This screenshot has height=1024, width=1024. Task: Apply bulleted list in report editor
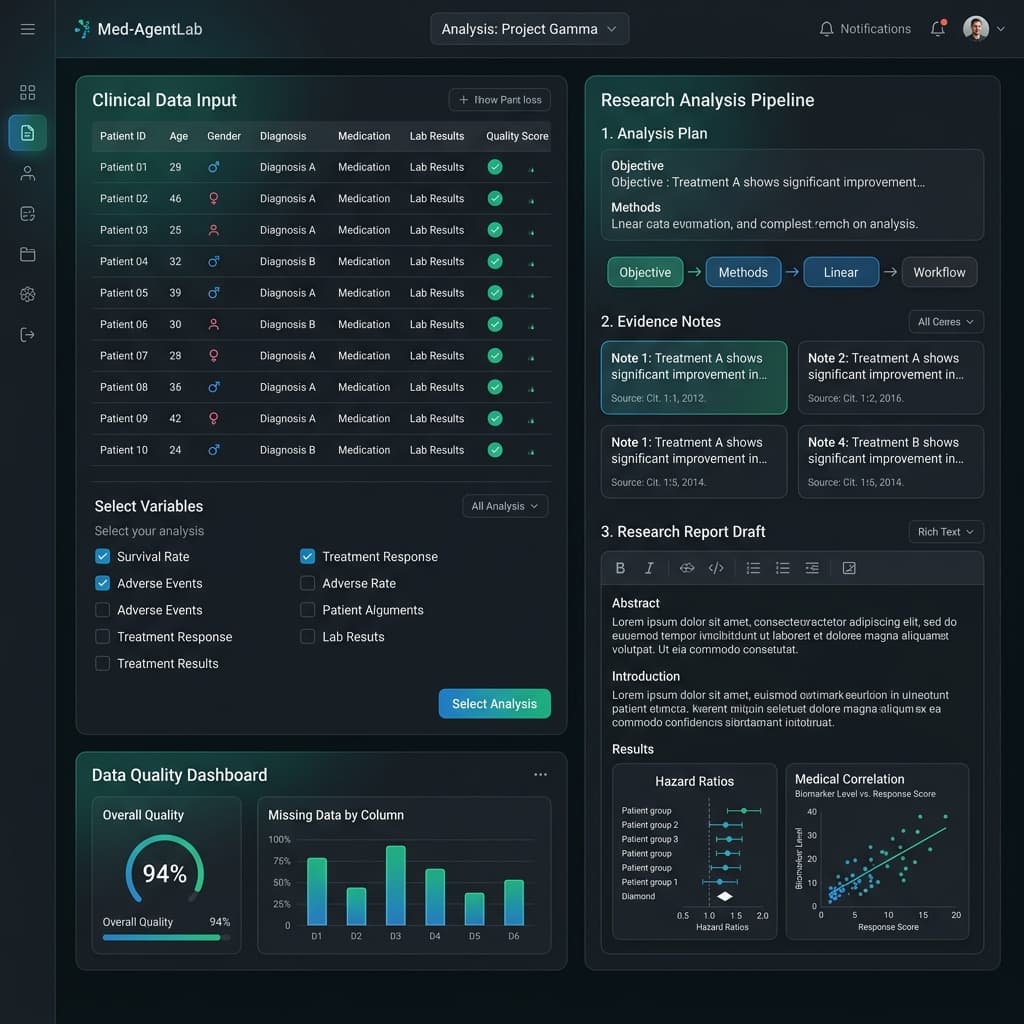pos(782,568)
